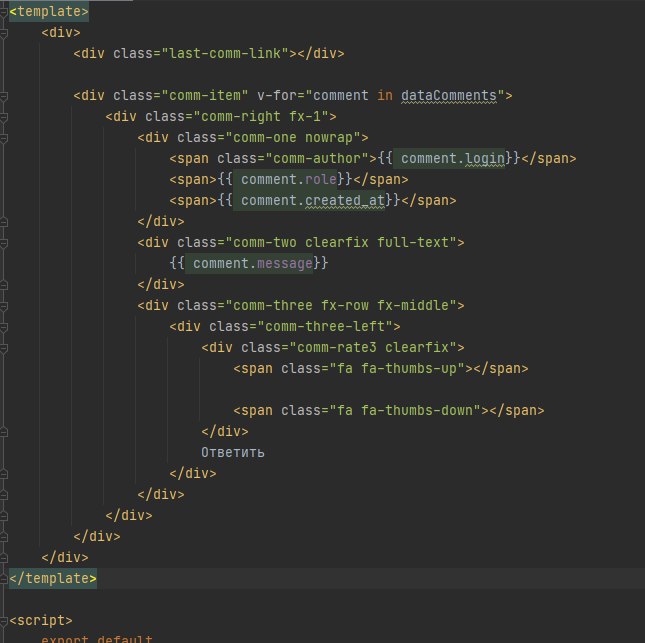
Task: Click the "in" keyword in v-for expression
Action: pyautogui.click(x=385, y=95)
